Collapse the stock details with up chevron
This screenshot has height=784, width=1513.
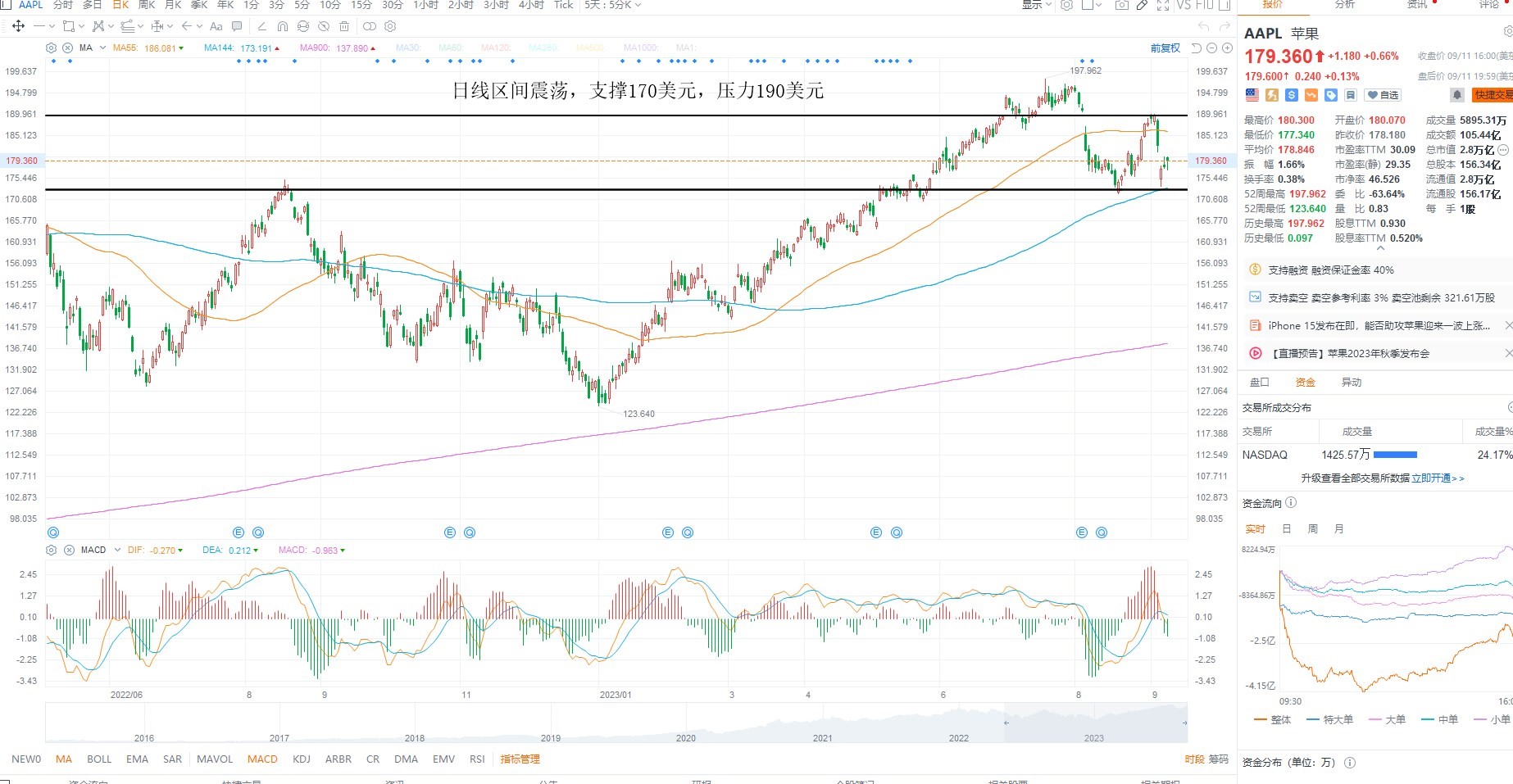1380,247
